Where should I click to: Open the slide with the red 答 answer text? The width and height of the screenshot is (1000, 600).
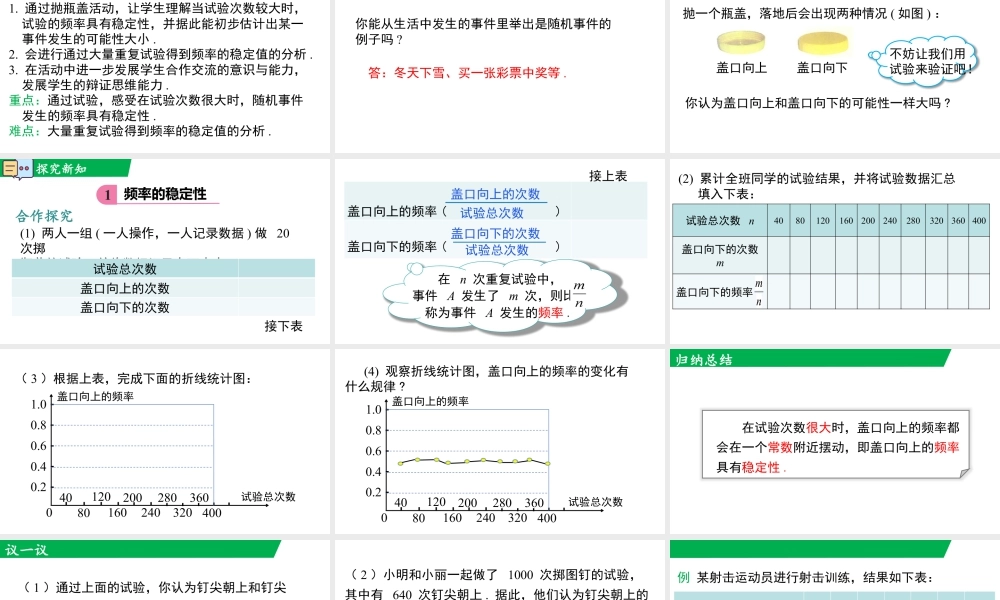click(498, 75)
